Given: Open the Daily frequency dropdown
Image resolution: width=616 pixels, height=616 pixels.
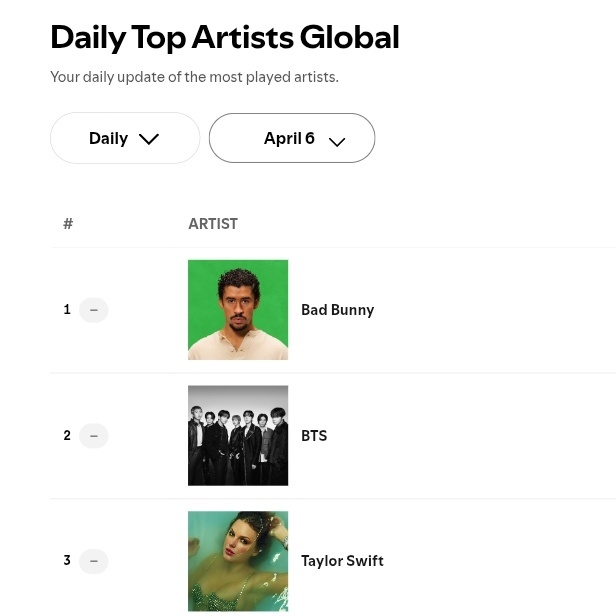Looking at the screenshot, I should 125,138.
